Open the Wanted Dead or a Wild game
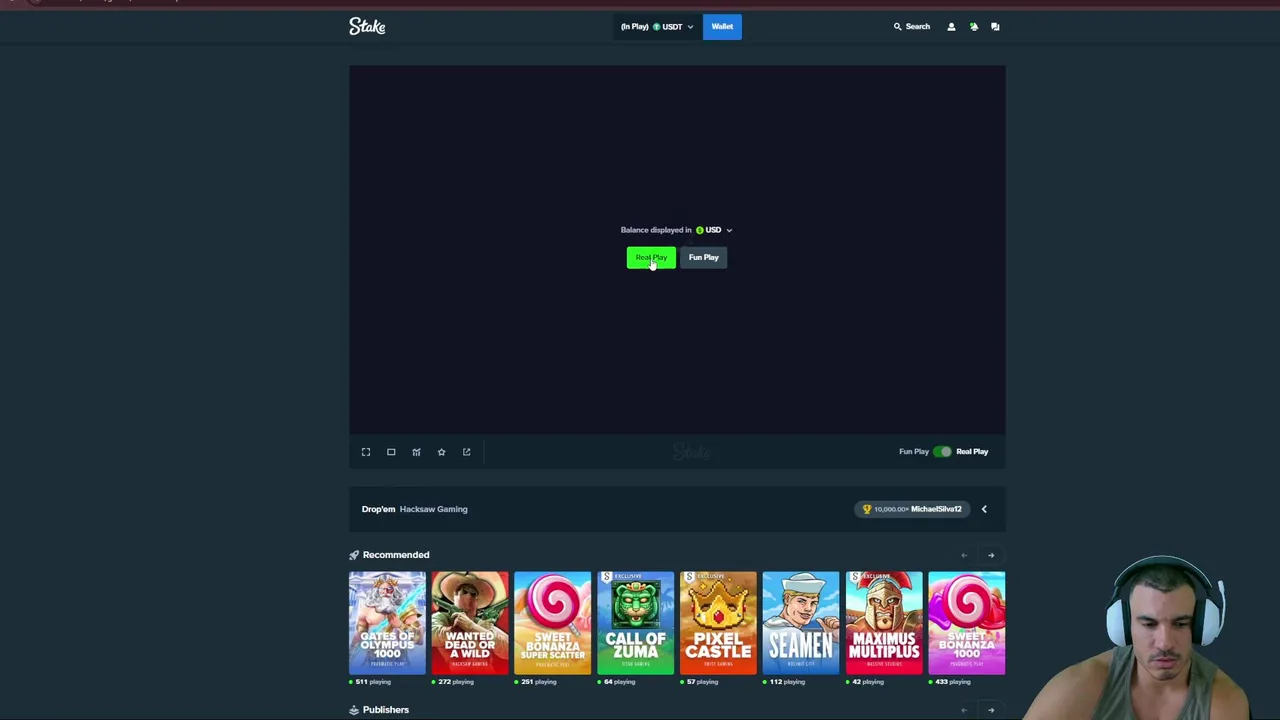The image size is (1280, 720). pos(470,623)
